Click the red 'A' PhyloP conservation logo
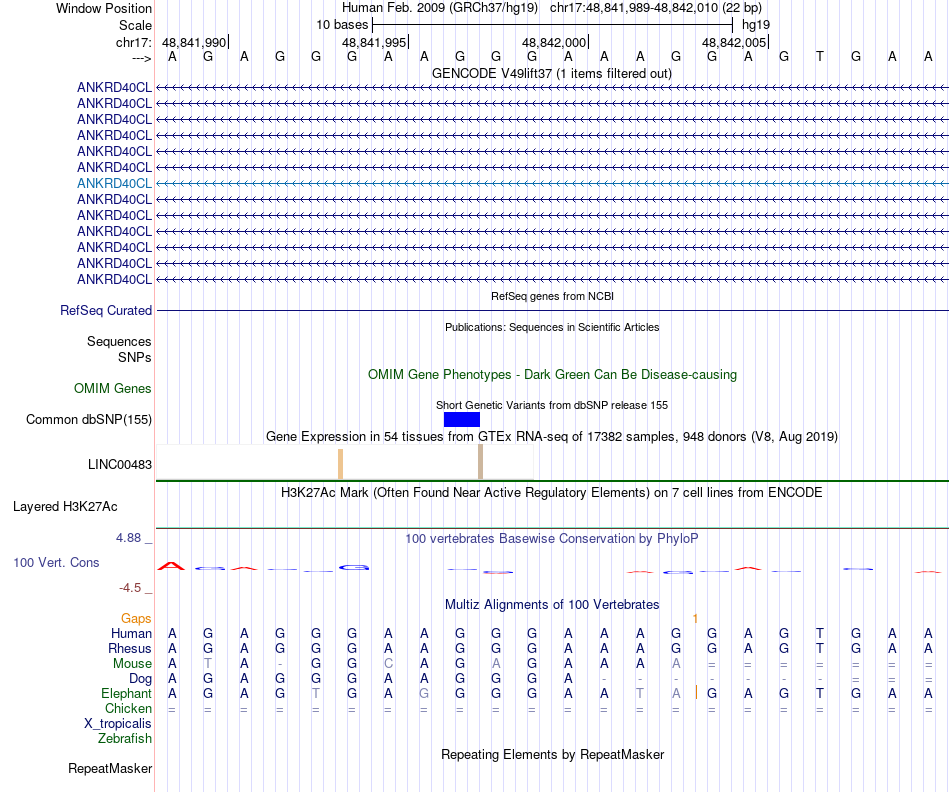This screenshot has height=792, width=950. (171, 566)
